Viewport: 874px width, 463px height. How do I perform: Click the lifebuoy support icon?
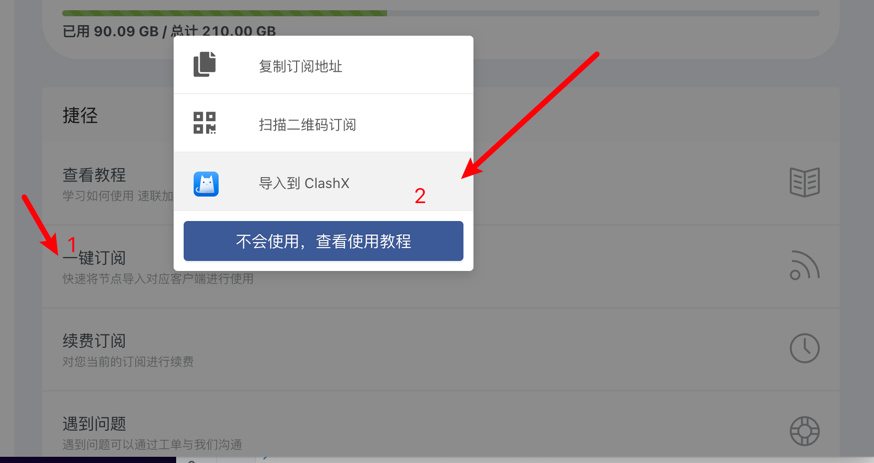[x=804, y=431]
